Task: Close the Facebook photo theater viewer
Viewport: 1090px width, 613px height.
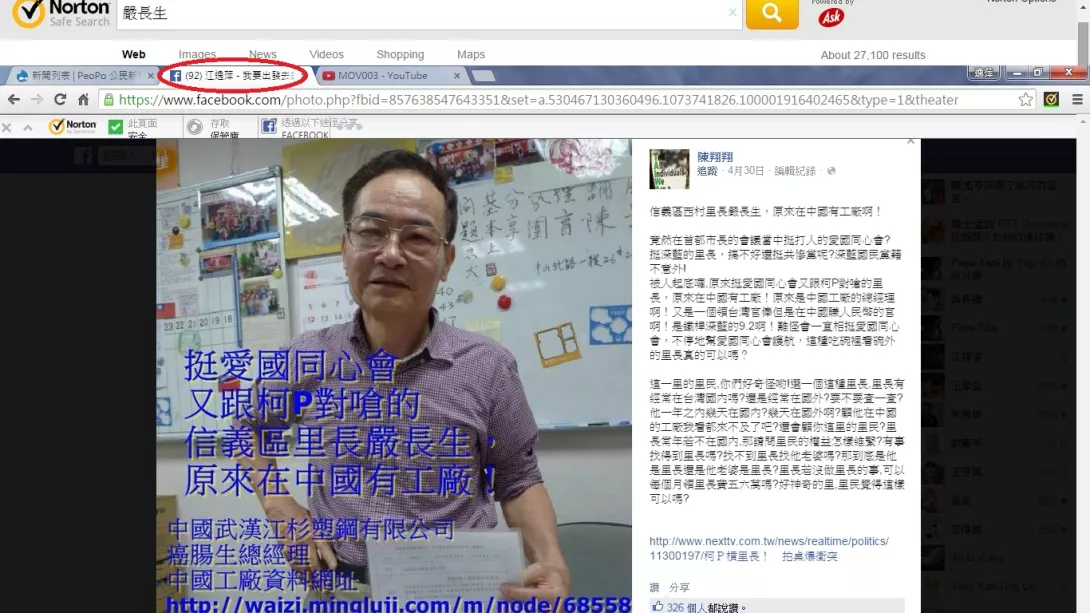Action: 910,142
